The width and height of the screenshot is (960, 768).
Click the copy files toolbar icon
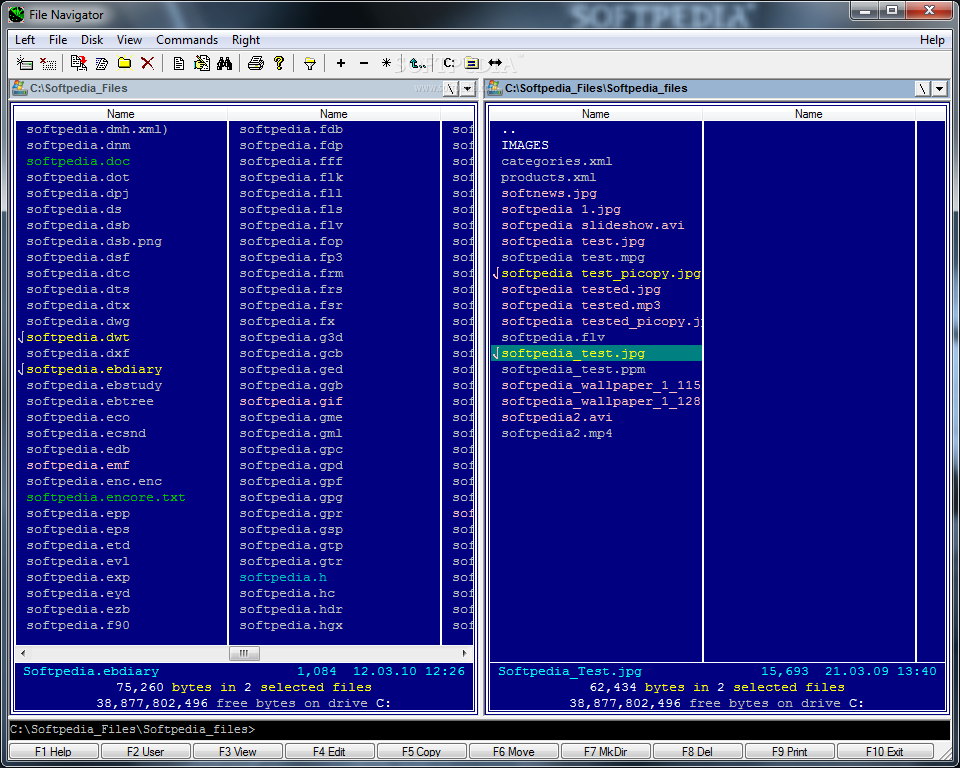coord(78,63)
